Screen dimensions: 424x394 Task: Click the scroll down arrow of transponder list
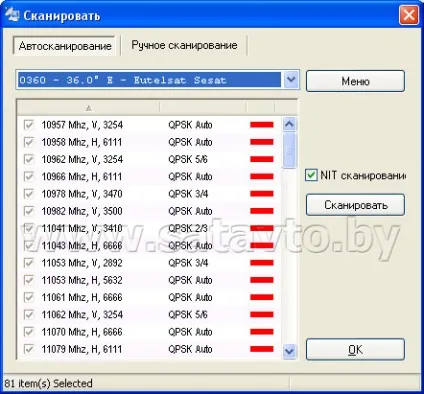pyautogui.click(x=289, y=351)
